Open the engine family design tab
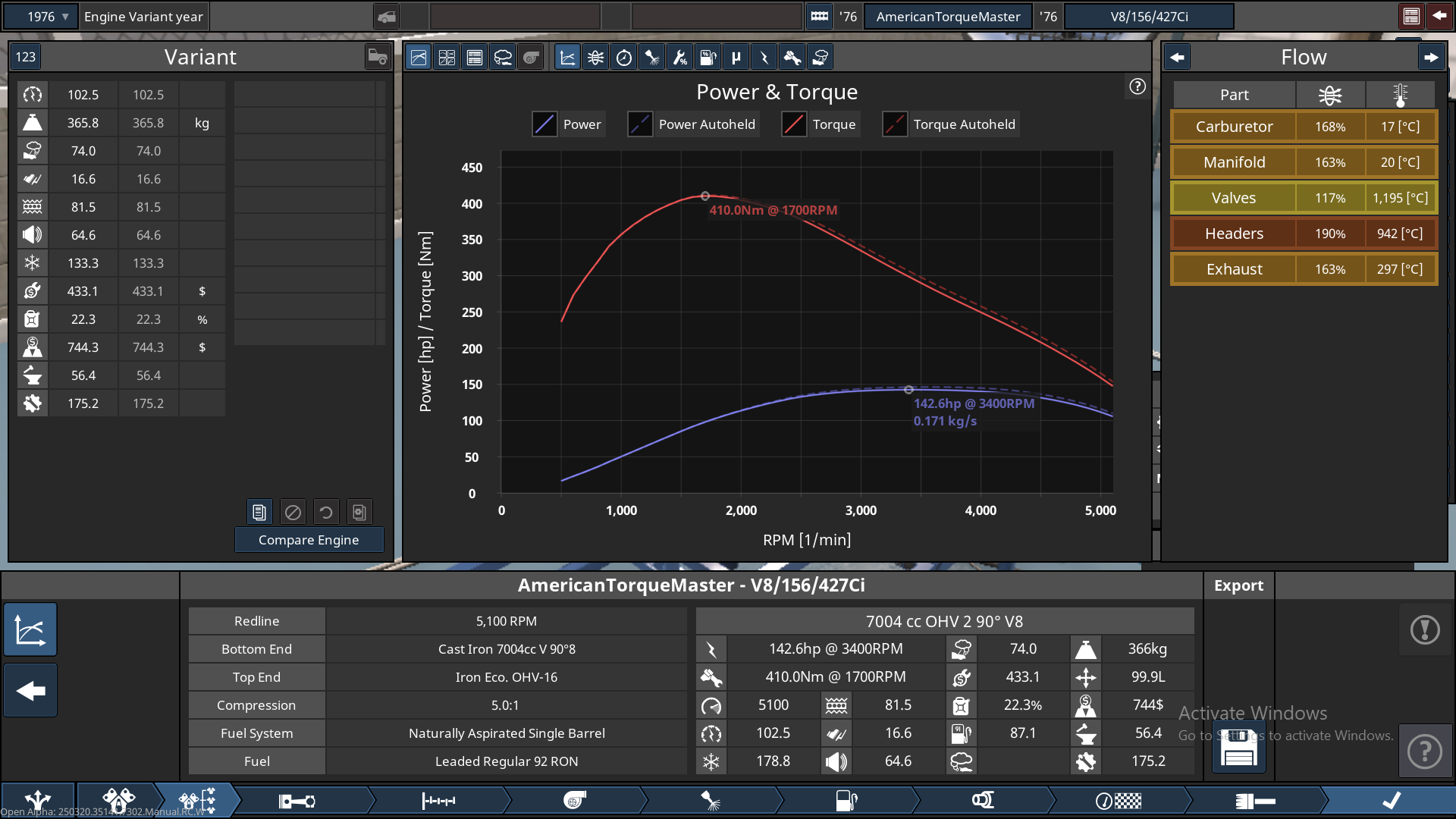The width and height of the screenshot is (1456, 819). (x=118, y=800)
